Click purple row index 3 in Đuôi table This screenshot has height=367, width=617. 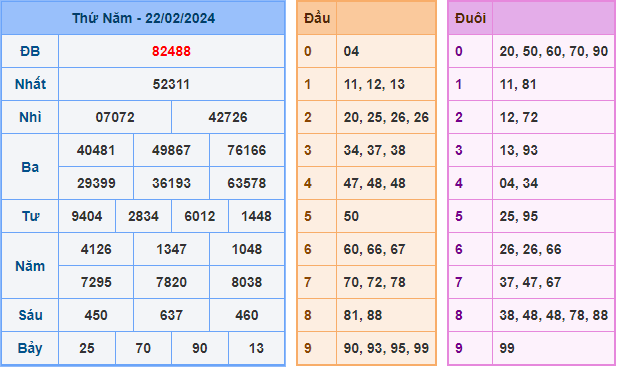[459, 150]
